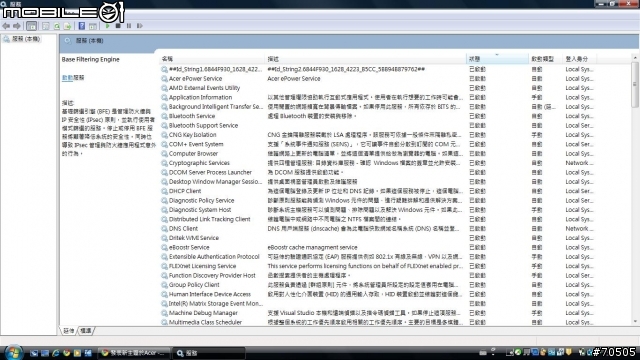Launch Internet Explorer from Quick Launch
Screen dimensions: 640x360
point(56,353)
